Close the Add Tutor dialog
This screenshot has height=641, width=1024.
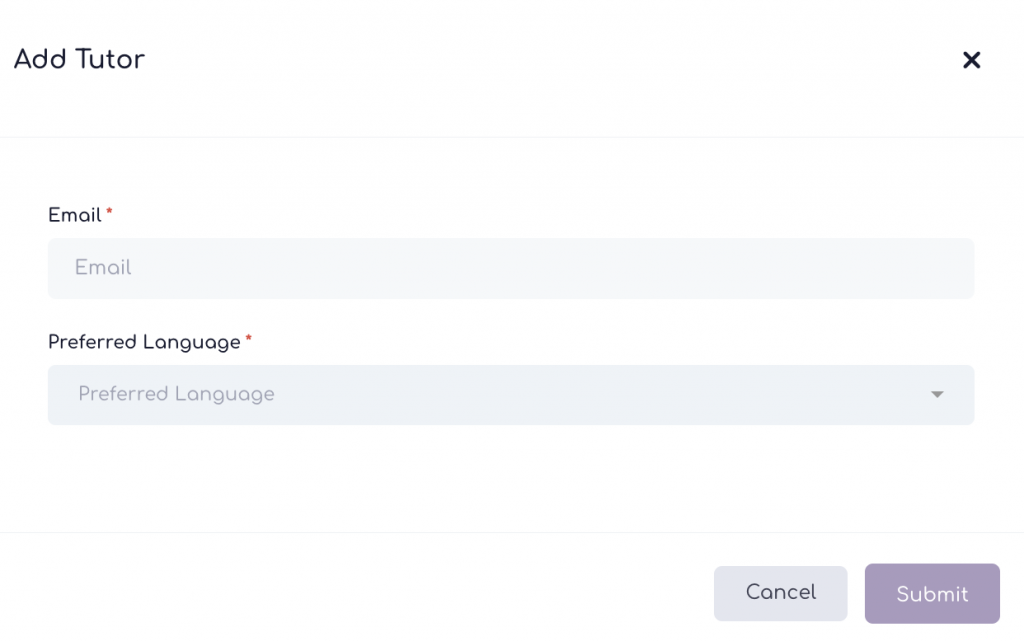971,60
